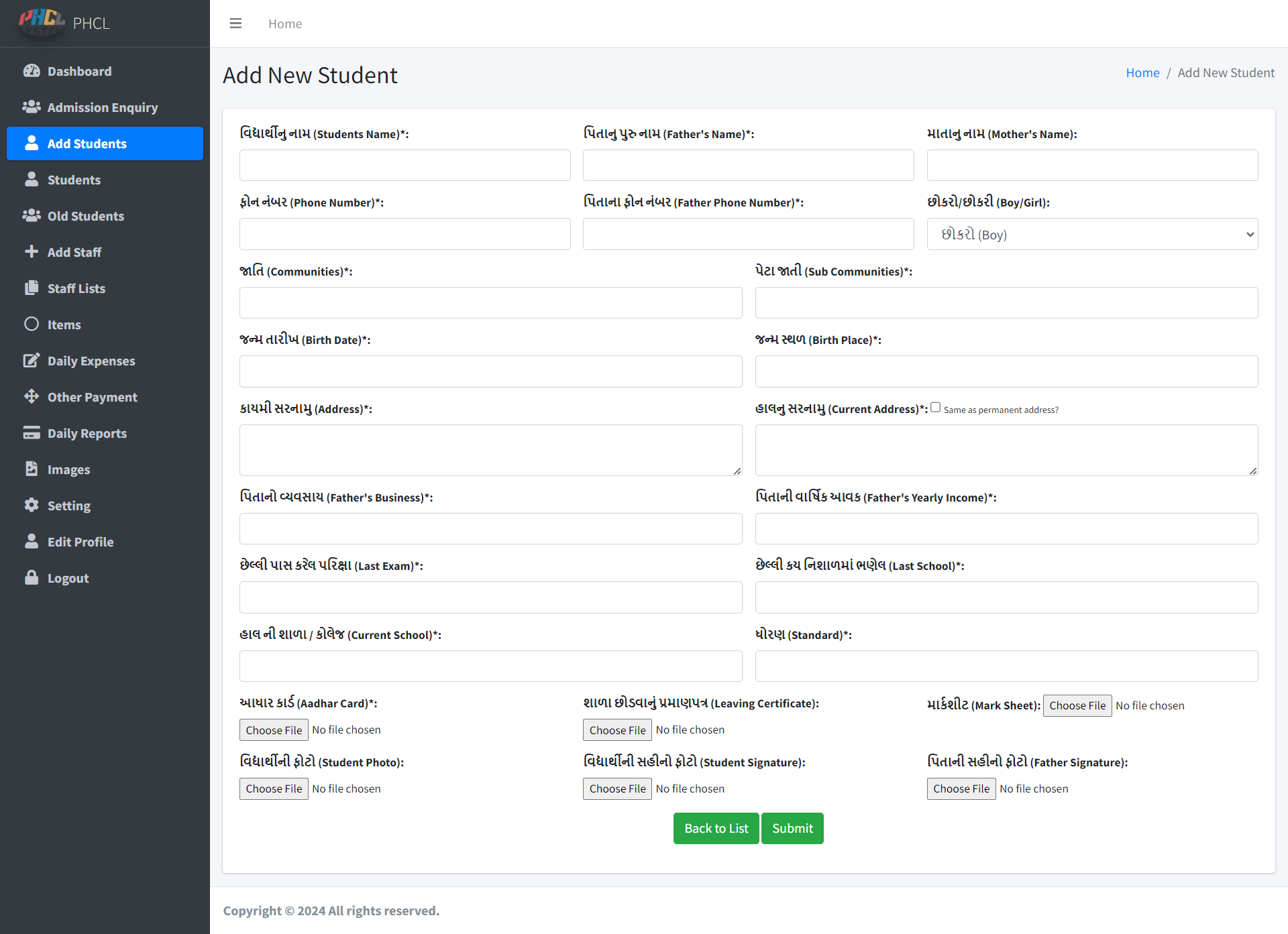Screen dimensions: 1288x934
Task: Click the Back to List button
Action: [716, 829]
